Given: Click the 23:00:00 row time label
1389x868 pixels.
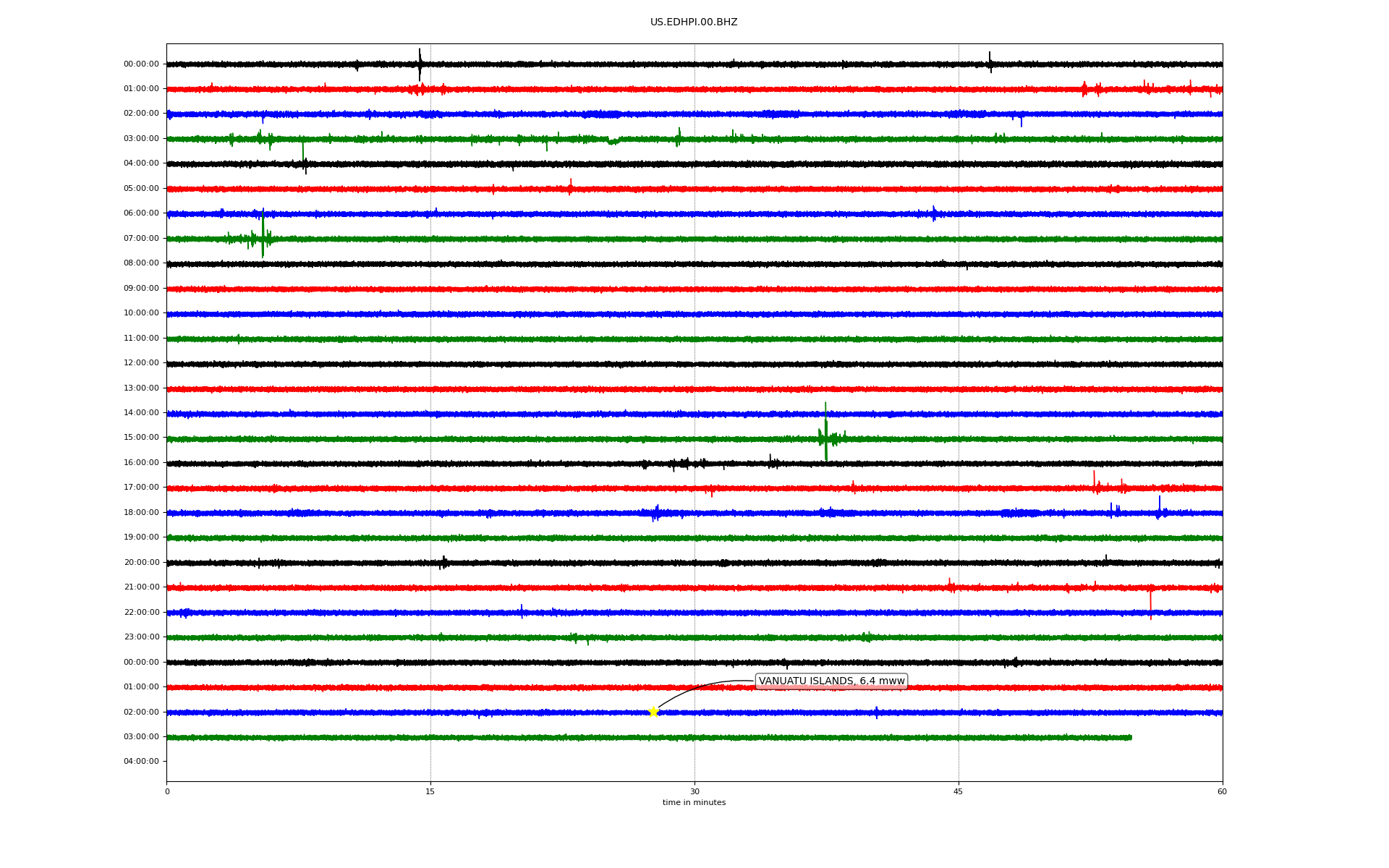Looking at the screenshot, I should pyautogui.click(x=141, y=637).
